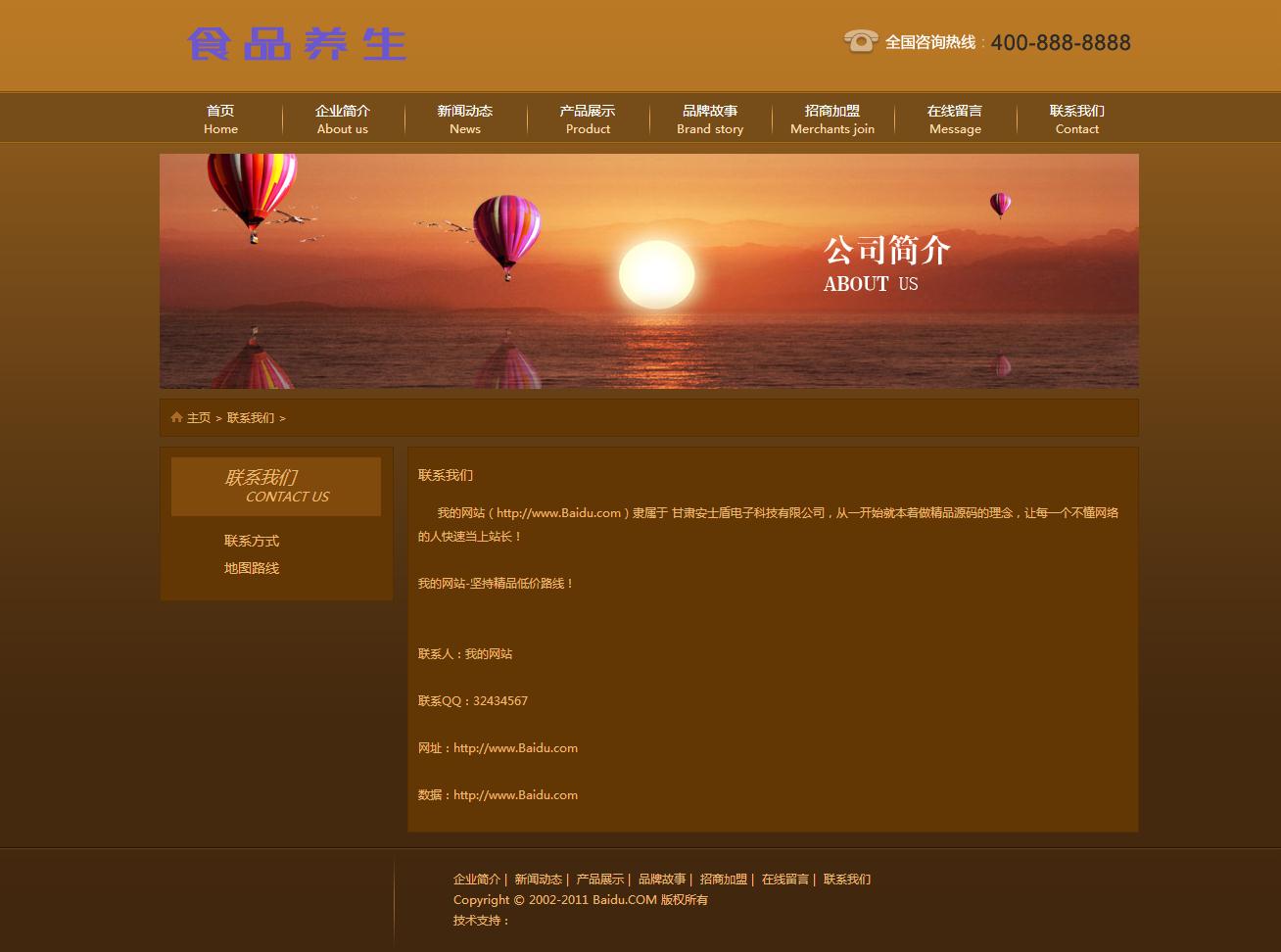Image resolution: width=1281 pixels, height=952 pixels.
Task: Open the 首页 Home menu item
Action: [x=220, y=119]
